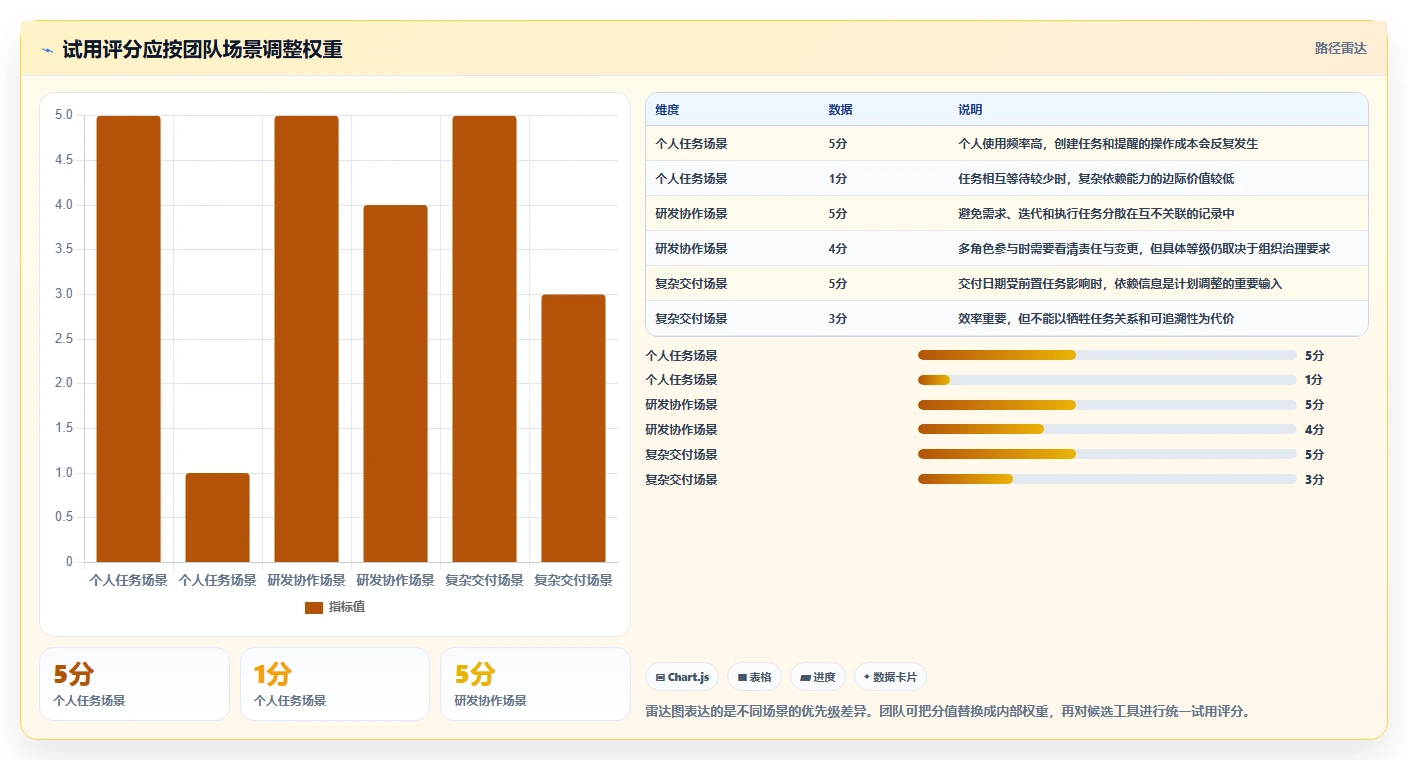
Task: Click the 1分 value in the table
Action: click(838, 179)
